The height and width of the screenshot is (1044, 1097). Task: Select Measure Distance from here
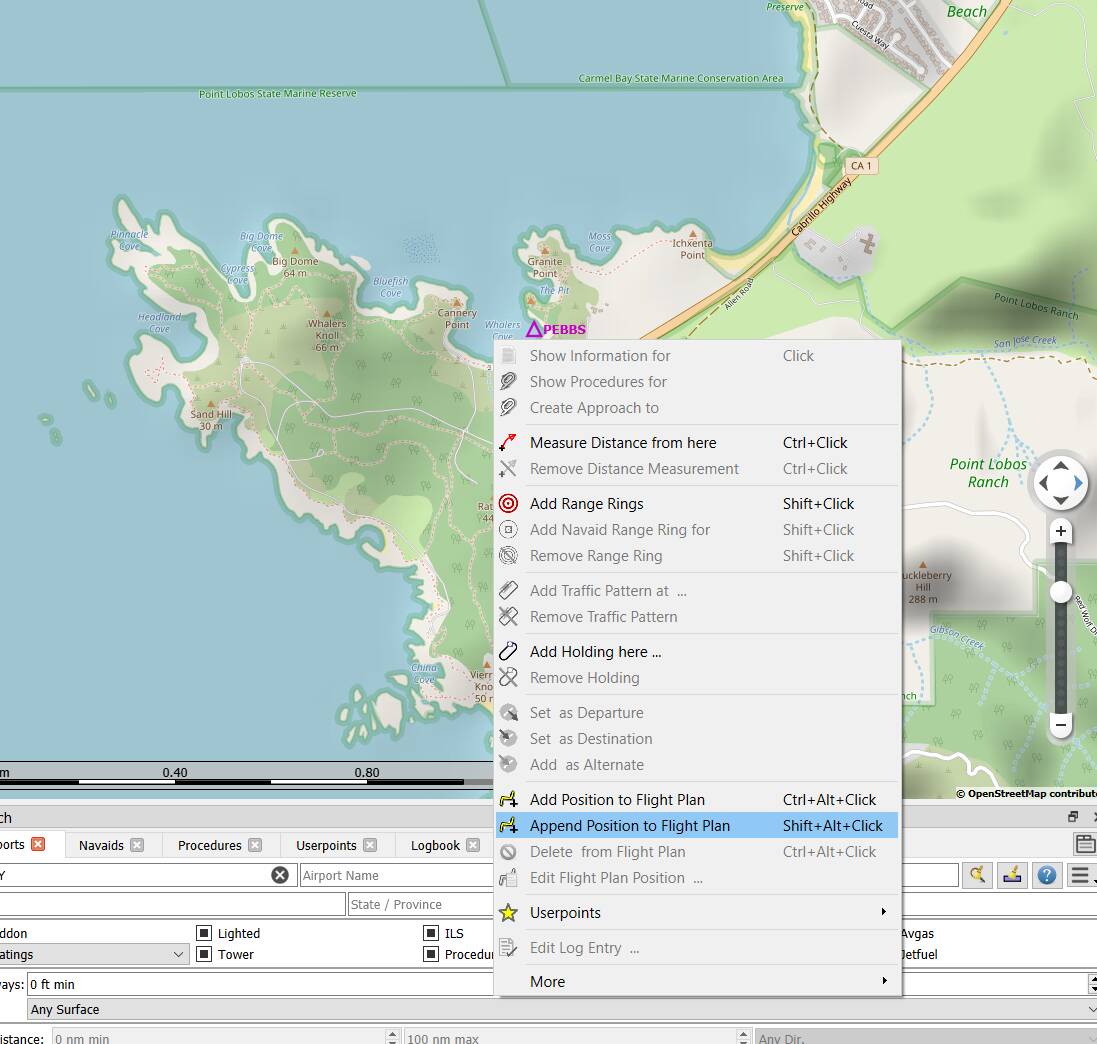pos(696,443)
